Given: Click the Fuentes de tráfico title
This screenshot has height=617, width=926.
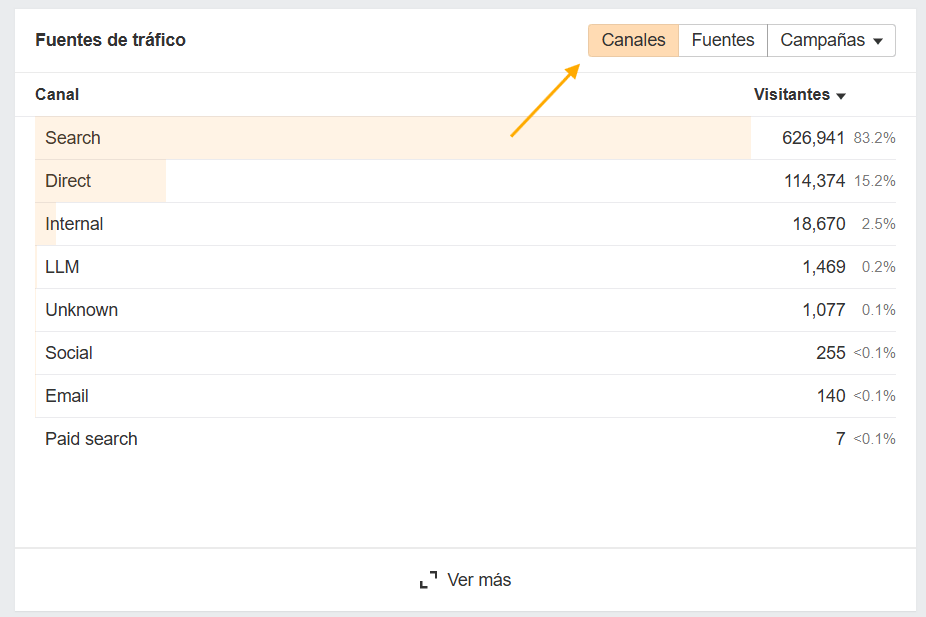Looking at the screenshot, I should (x=110, y=41).
